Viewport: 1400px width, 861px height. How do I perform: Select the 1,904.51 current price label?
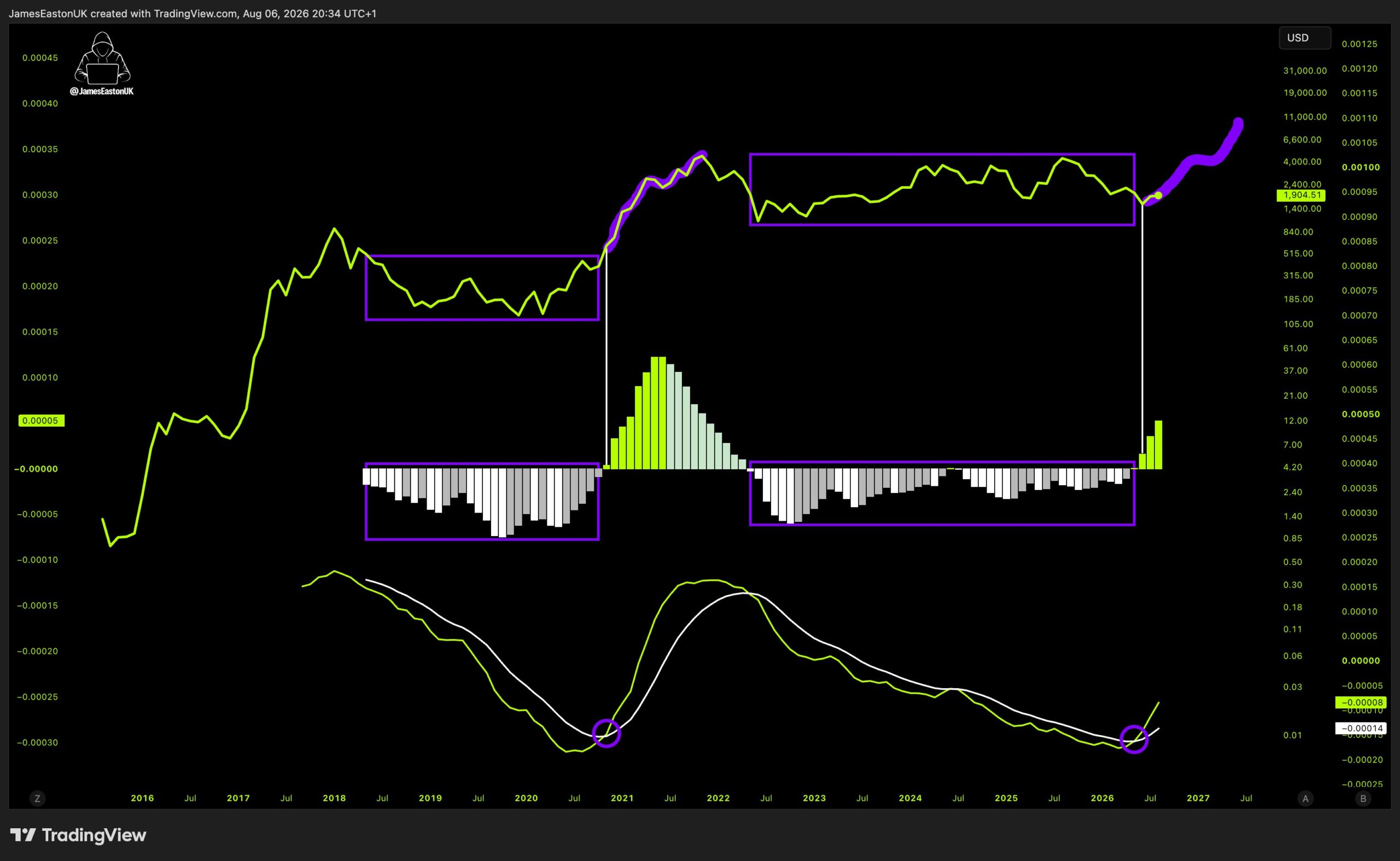(x=1301, y=195)
